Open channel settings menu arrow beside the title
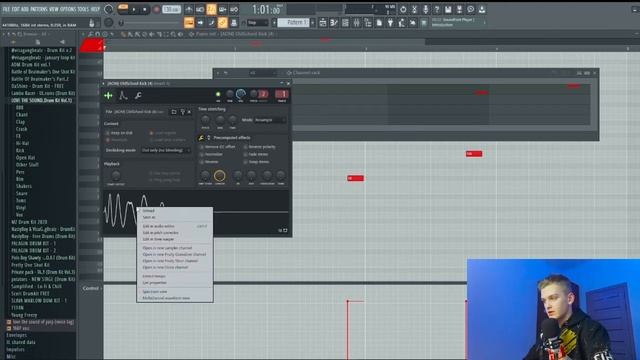 [x=104, y=83]
